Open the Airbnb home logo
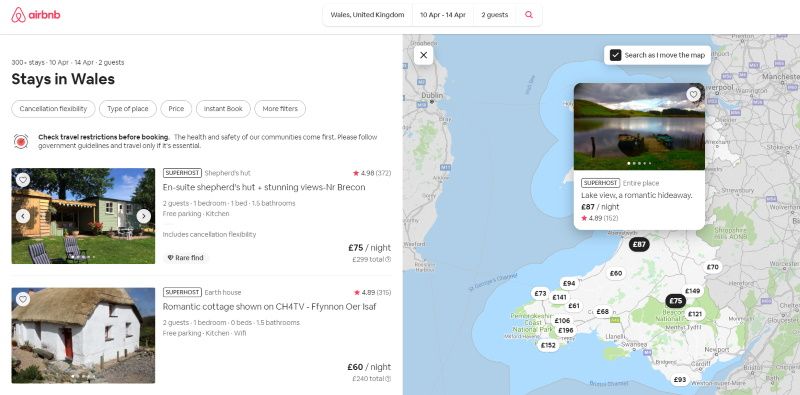This screenshot has height=395, width=800. point(36,15)
